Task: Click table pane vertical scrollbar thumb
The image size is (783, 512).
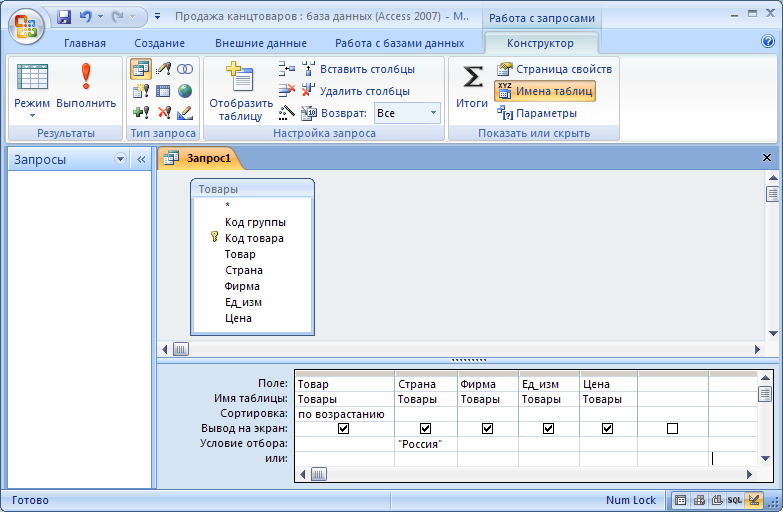Action: [773, 194]
